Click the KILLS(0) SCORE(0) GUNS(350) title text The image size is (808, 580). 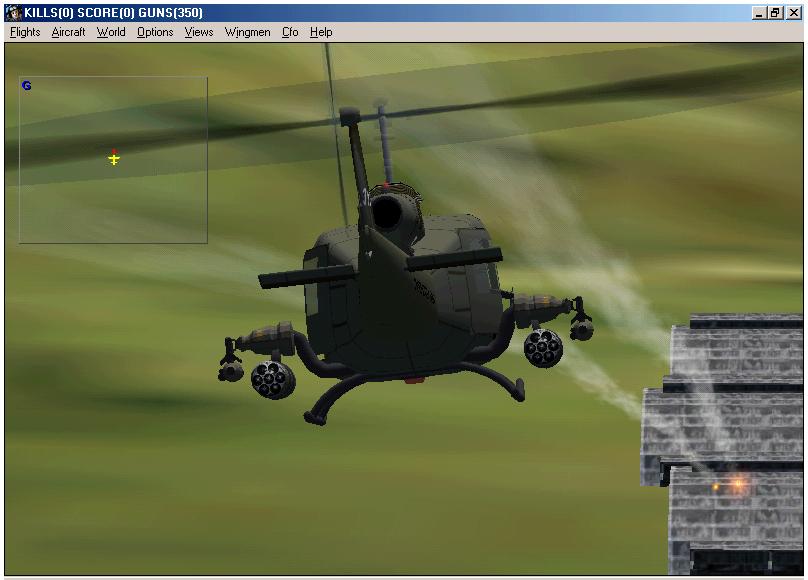point(114,13)
